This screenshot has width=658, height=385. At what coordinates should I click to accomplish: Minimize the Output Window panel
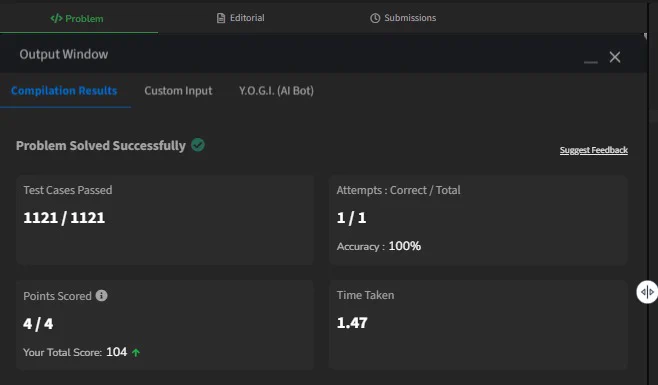pos(590,62)
